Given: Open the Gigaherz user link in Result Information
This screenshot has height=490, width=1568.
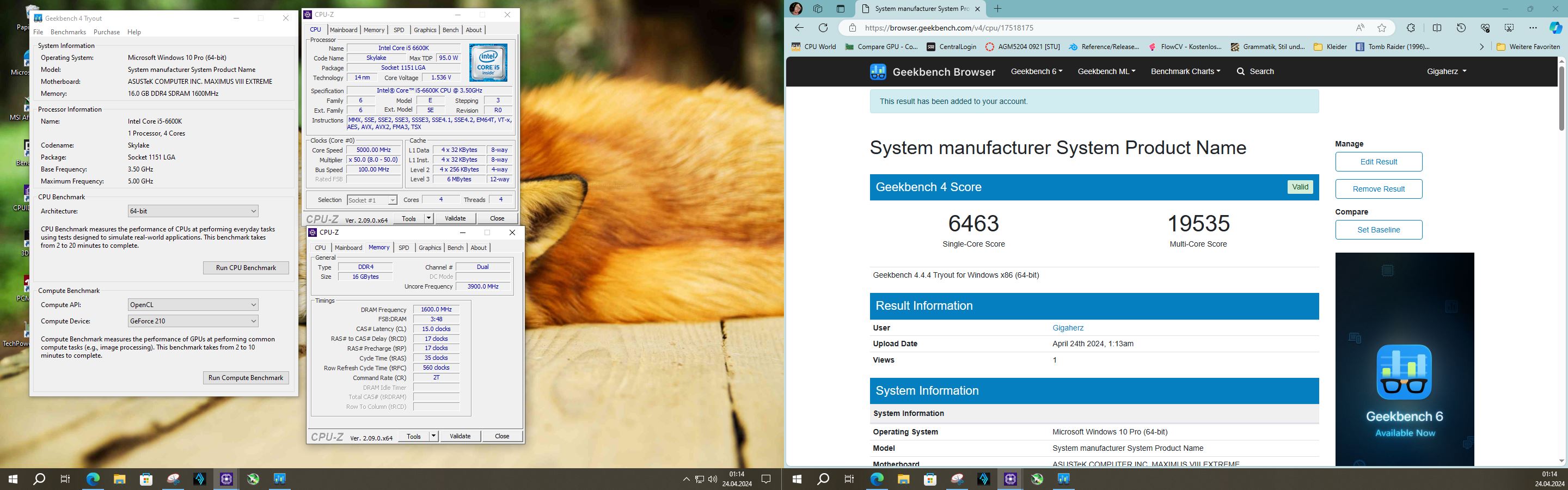Looking at the screenshot, I should click(1068, 327).
